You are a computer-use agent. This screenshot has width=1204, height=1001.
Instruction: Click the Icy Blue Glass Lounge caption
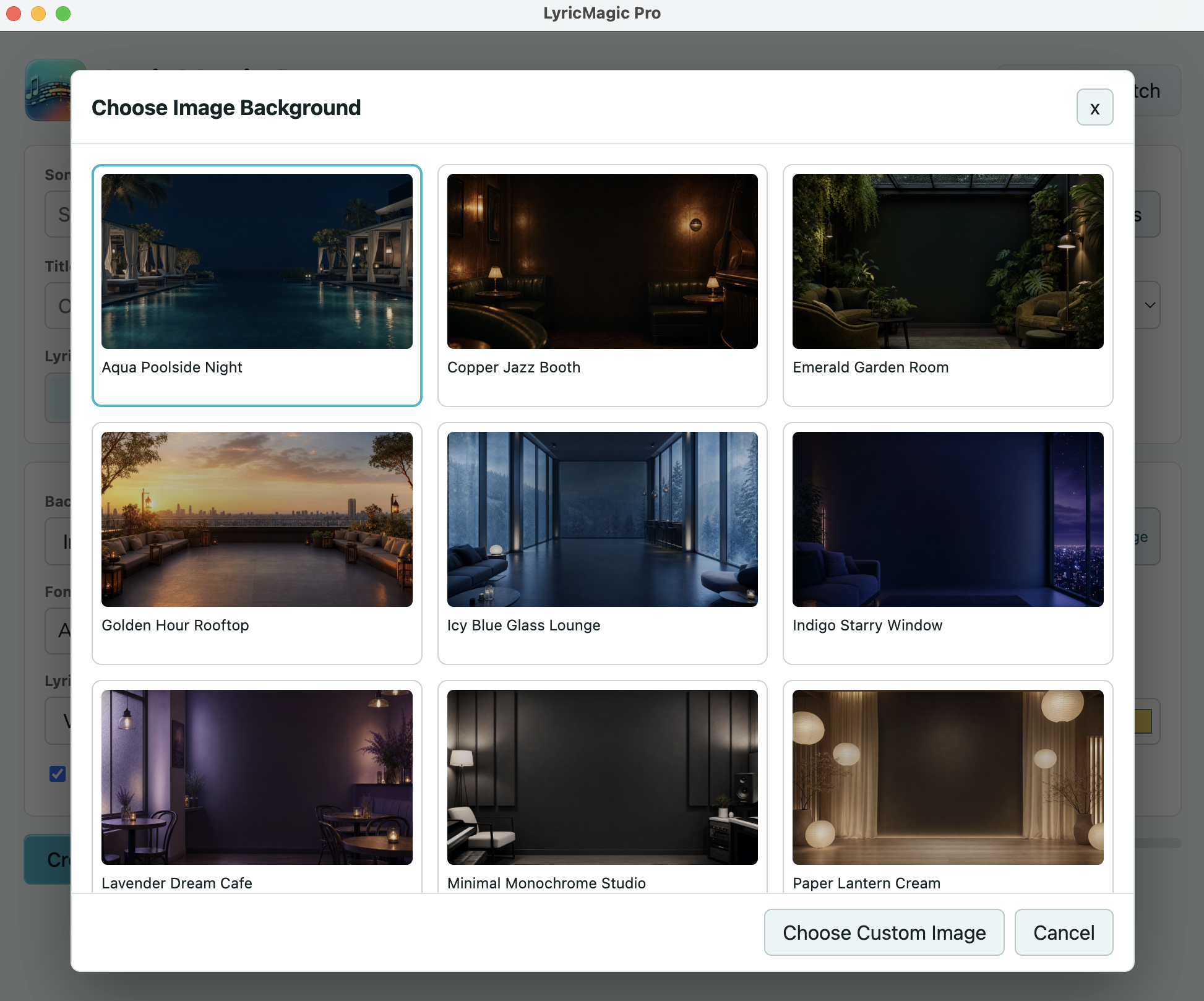[x=523, y=625]
